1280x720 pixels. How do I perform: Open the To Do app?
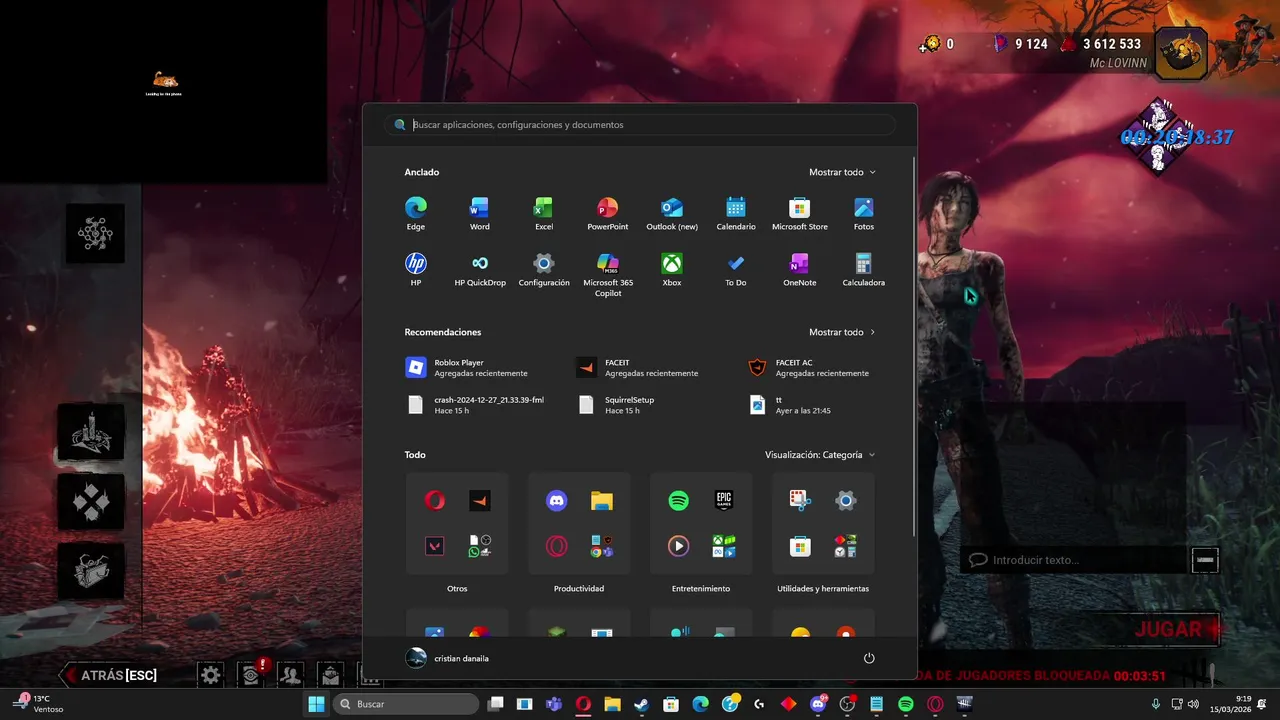(x=736, y=269)
